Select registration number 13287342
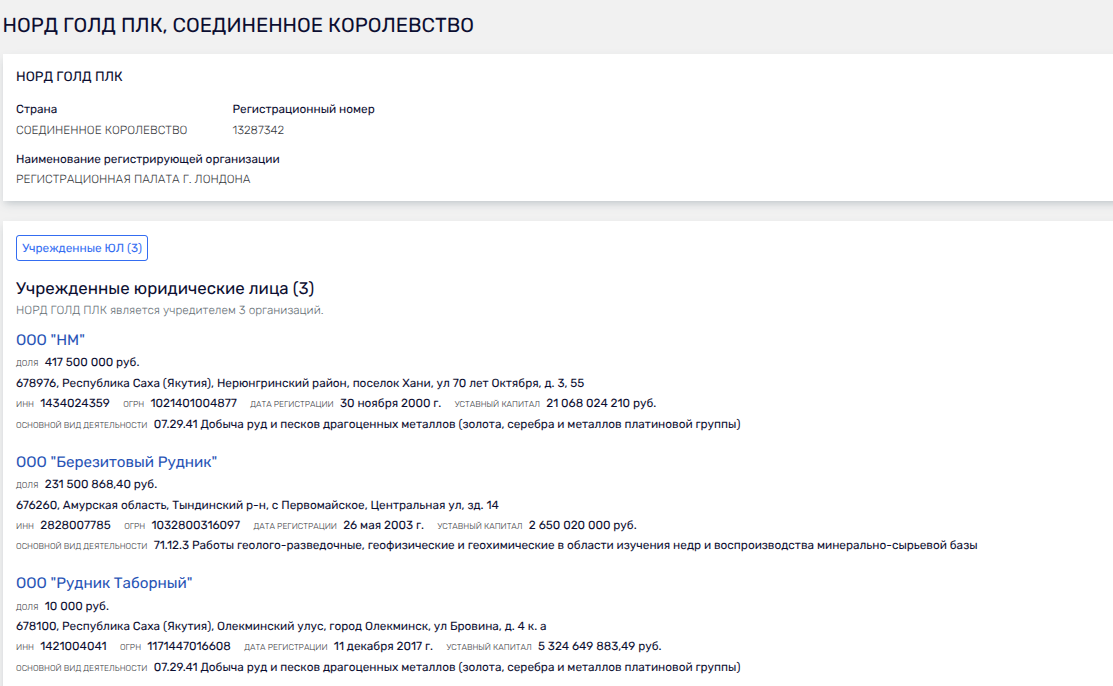Viewport: 1113px width, 686px height. point(258,130)
